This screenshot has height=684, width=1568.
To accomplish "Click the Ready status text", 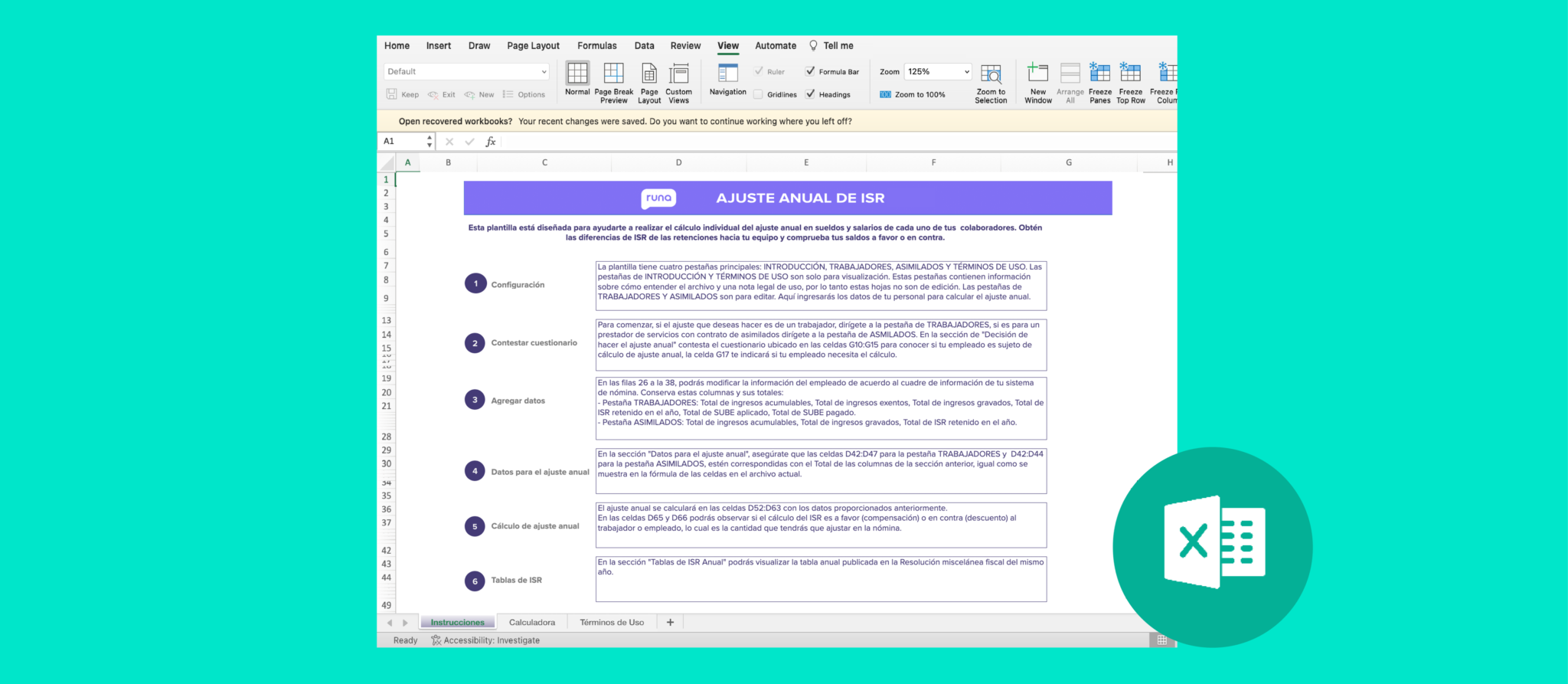I will point(405,640).
